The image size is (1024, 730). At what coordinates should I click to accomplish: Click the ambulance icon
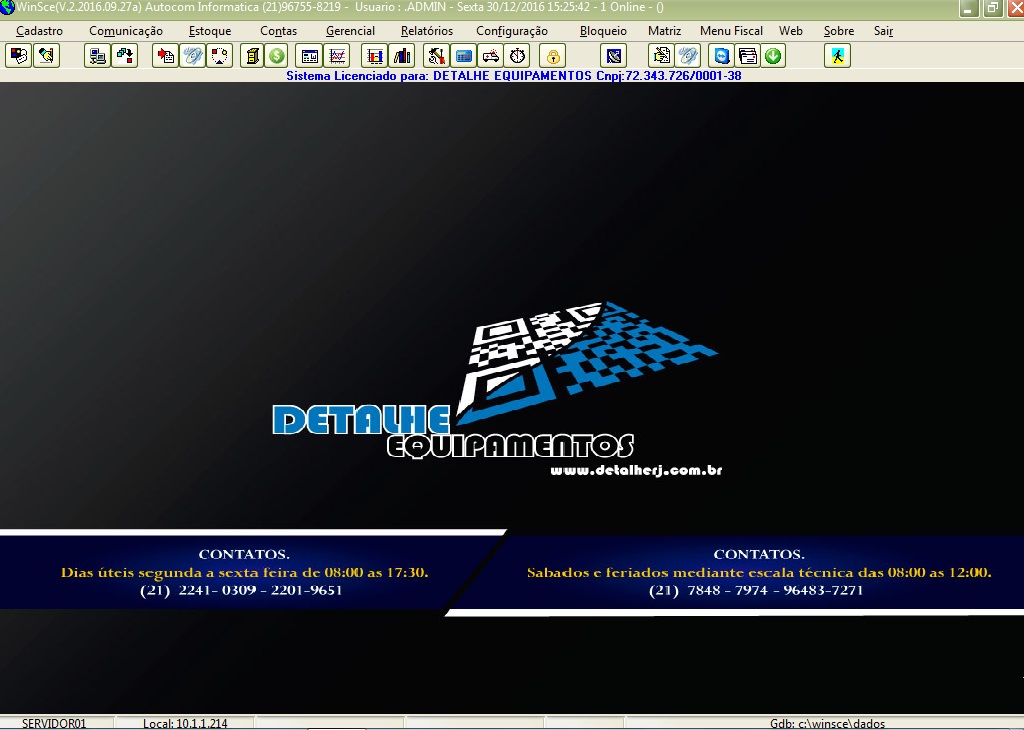(490, 56)
